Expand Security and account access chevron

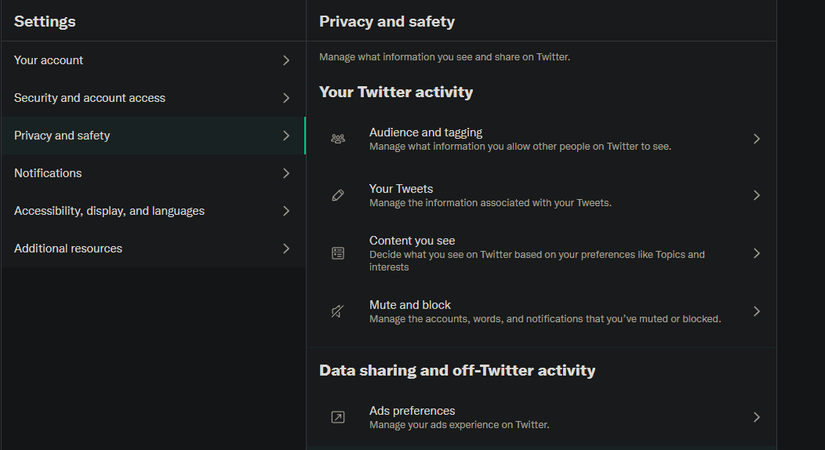pos(286,98)
